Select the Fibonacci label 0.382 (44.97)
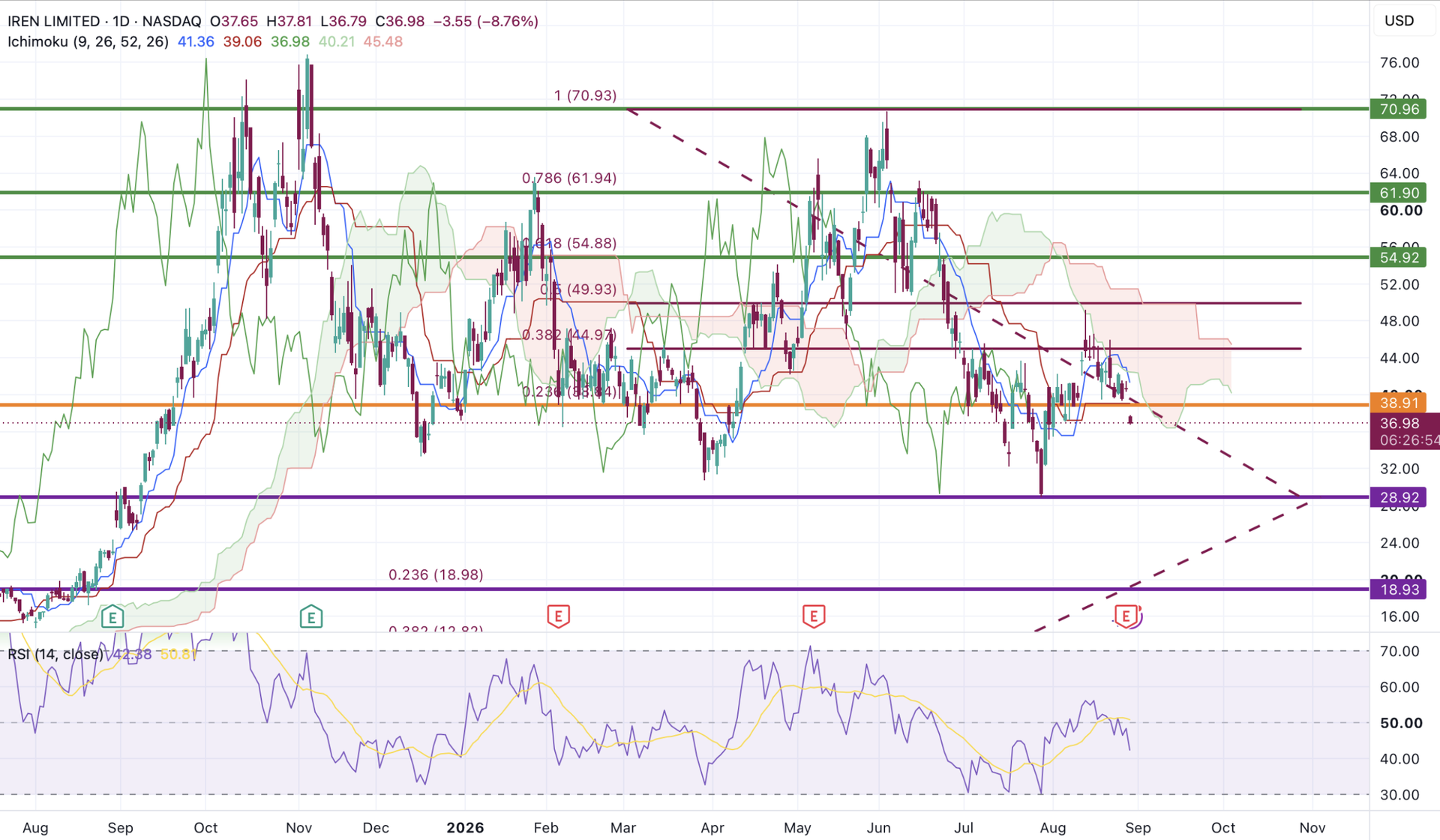1440x840 pixels. click(x=569, y=334)
